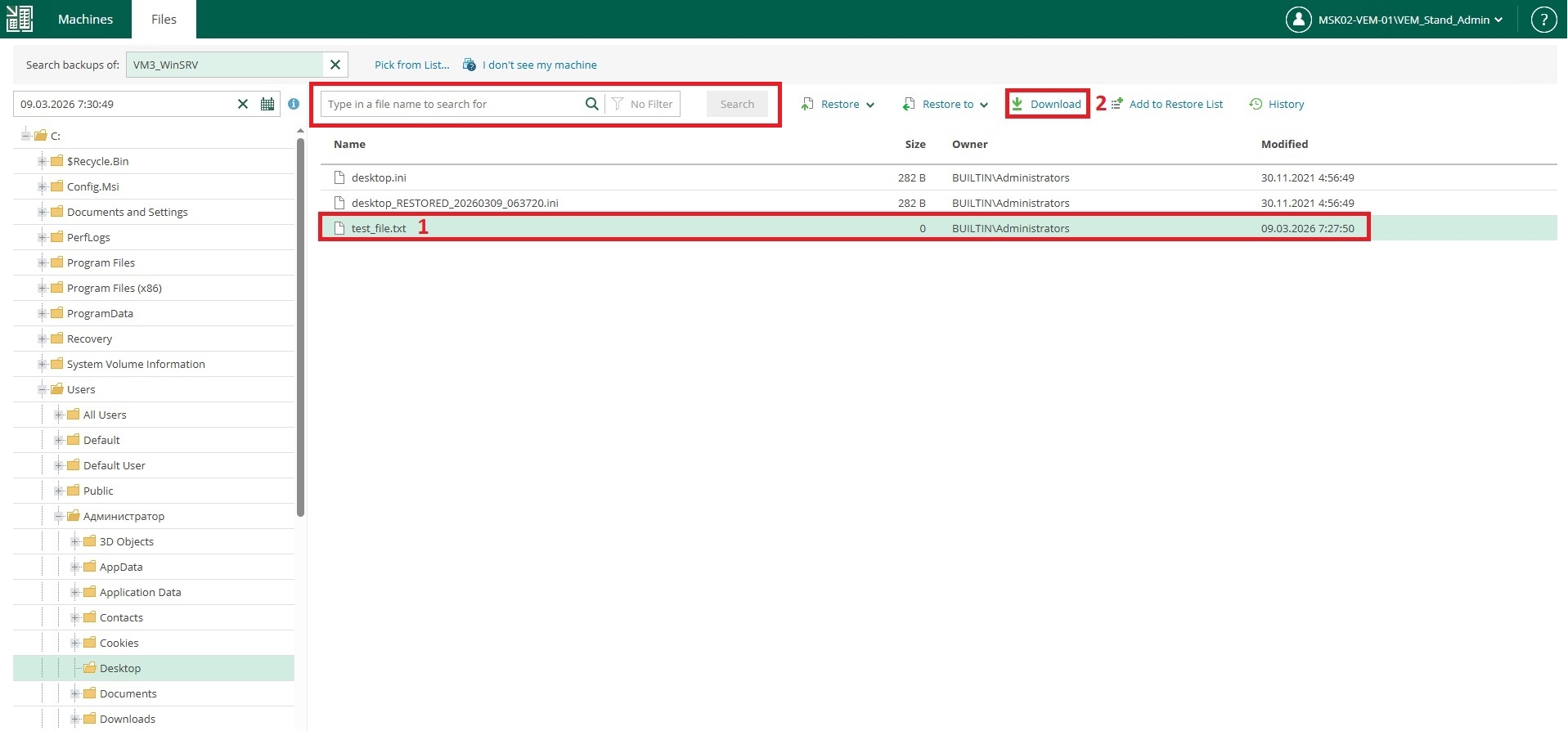Screen dimensions: 1568x731
Task: Click the file icon beside test_file.txt
Action: coord(339,228)
